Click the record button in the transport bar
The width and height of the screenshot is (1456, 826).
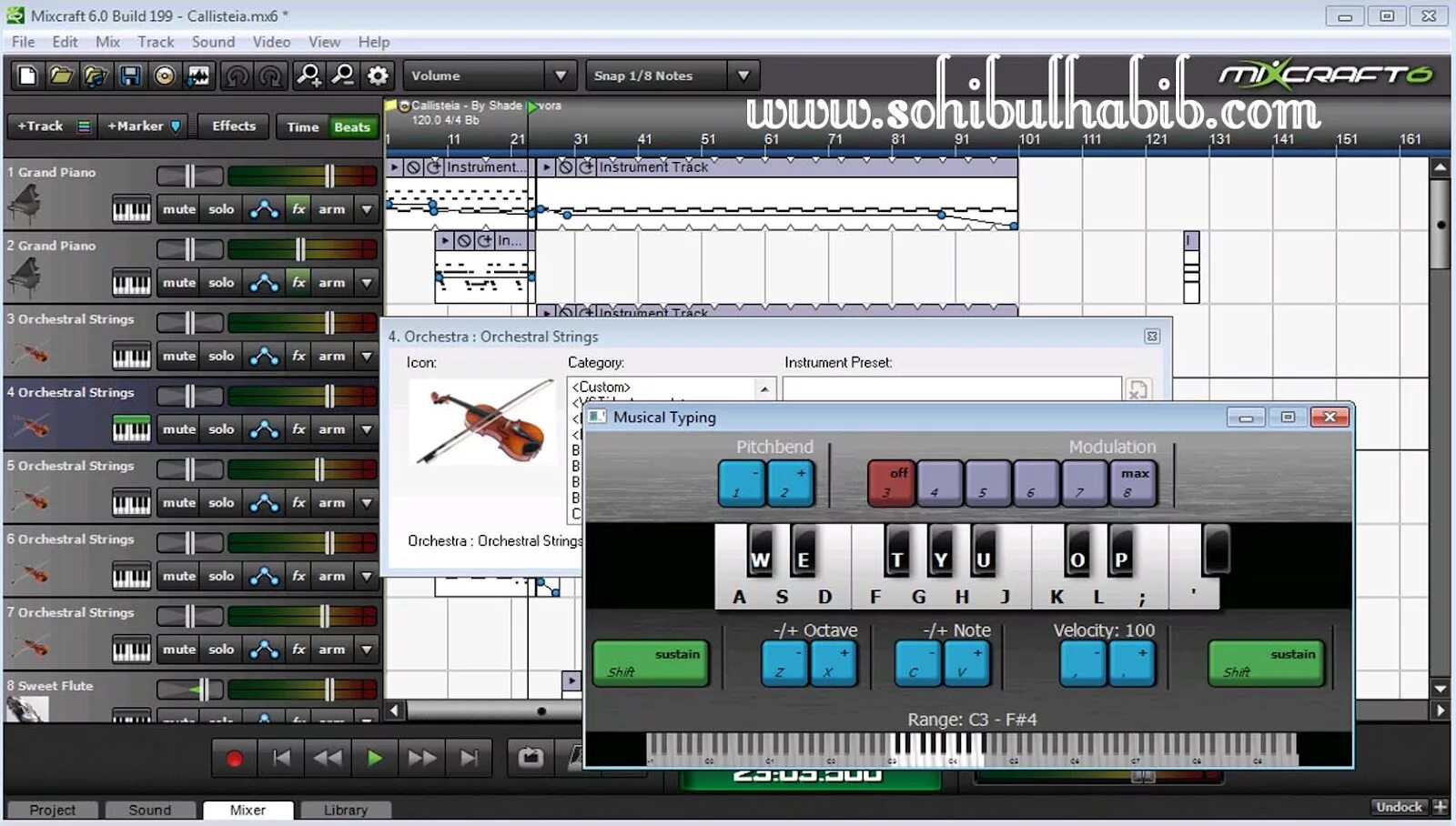point(234,758)
